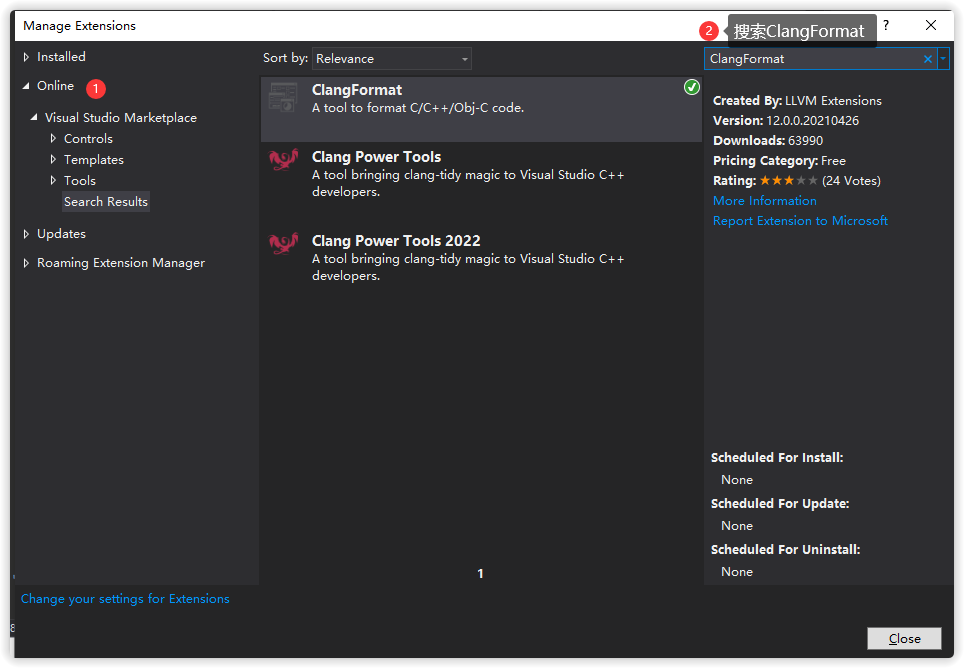The image size is (964, 668).
Task: Open Change your settings for Extensions
Action: [x=125, y=599]
